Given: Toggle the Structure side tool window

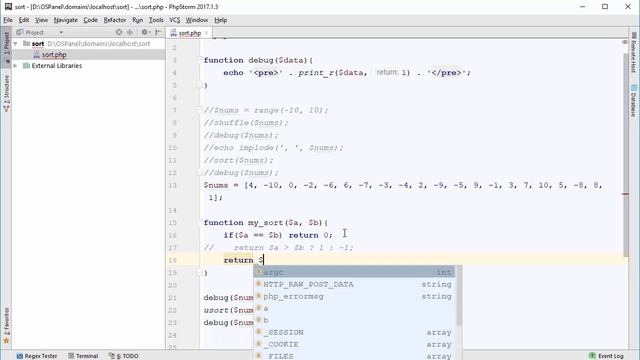Looking at the screenshot, I should [x=6, y=93].
